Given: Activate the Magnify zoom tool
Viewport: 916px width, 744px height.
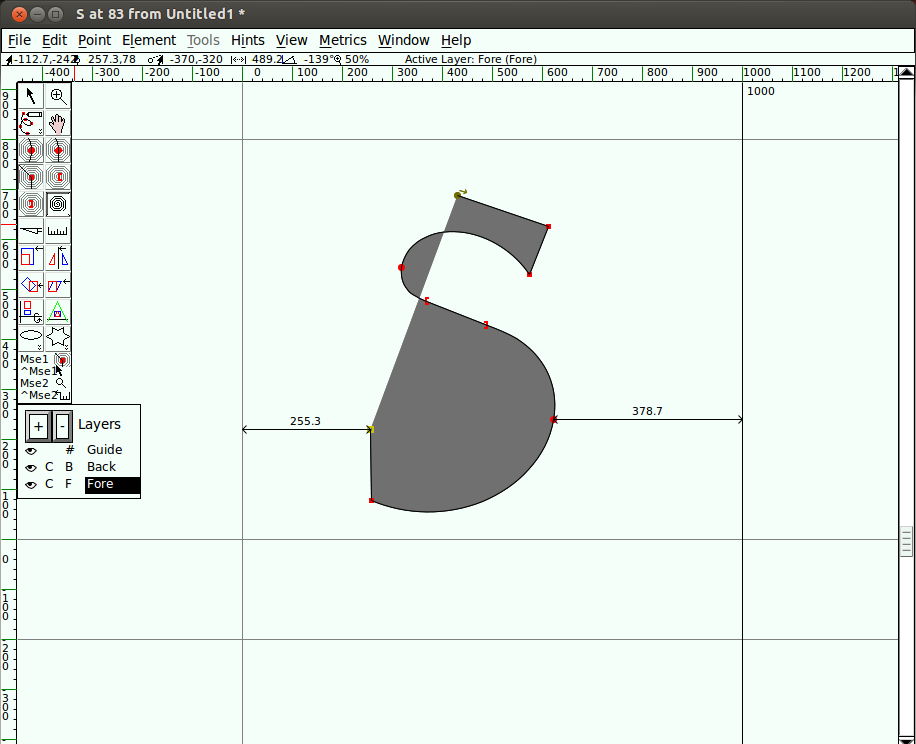Looking at the screenshot, I should point(58,96).
